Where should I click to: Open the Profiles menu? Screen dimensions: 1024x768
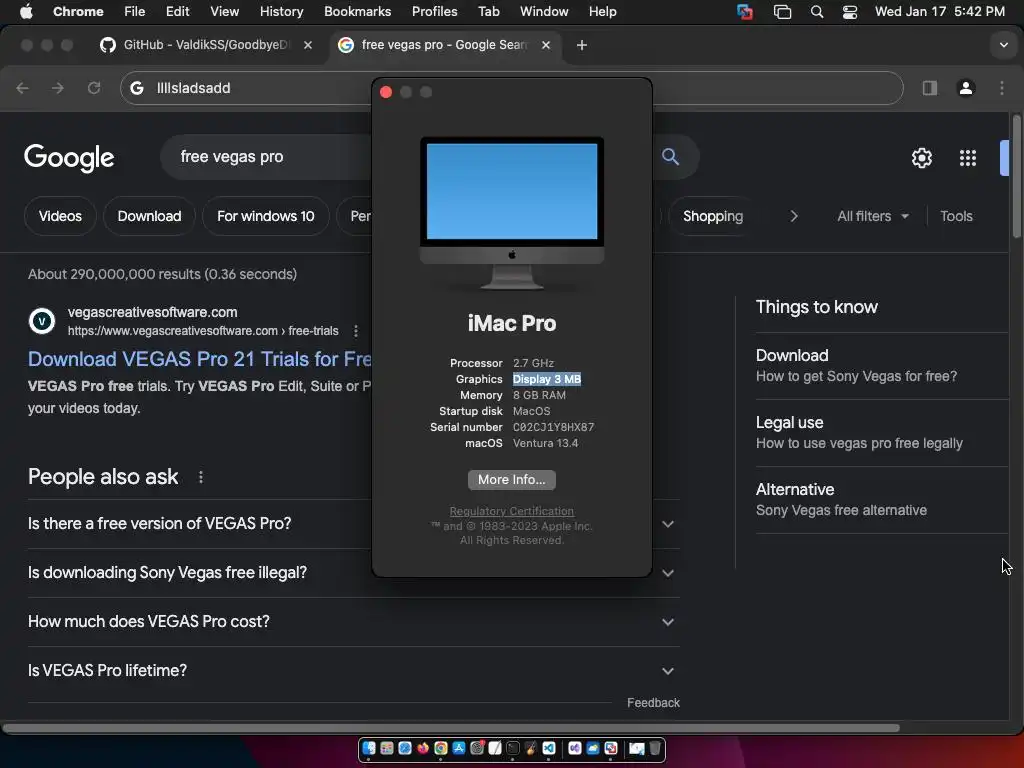[x=434, y=12]
